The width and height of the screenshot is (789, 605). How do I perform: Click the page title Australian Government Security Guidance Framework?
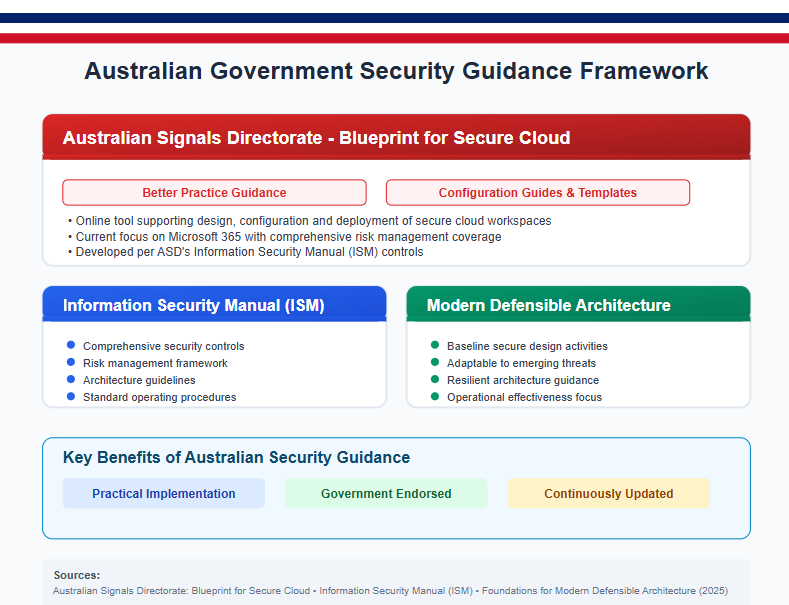396,70
